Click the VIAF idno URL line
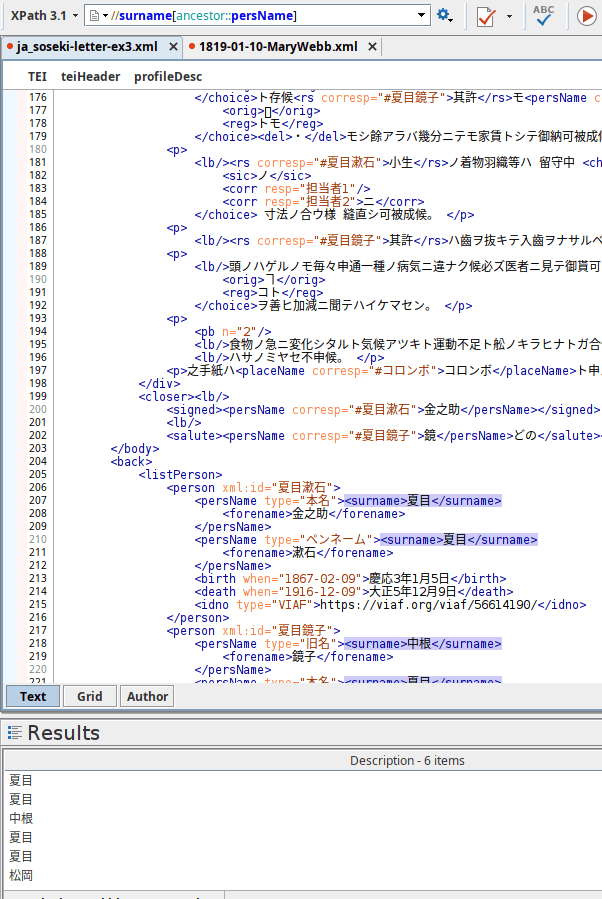Screen dimensions: 602x899 click(x=390, y=605)
